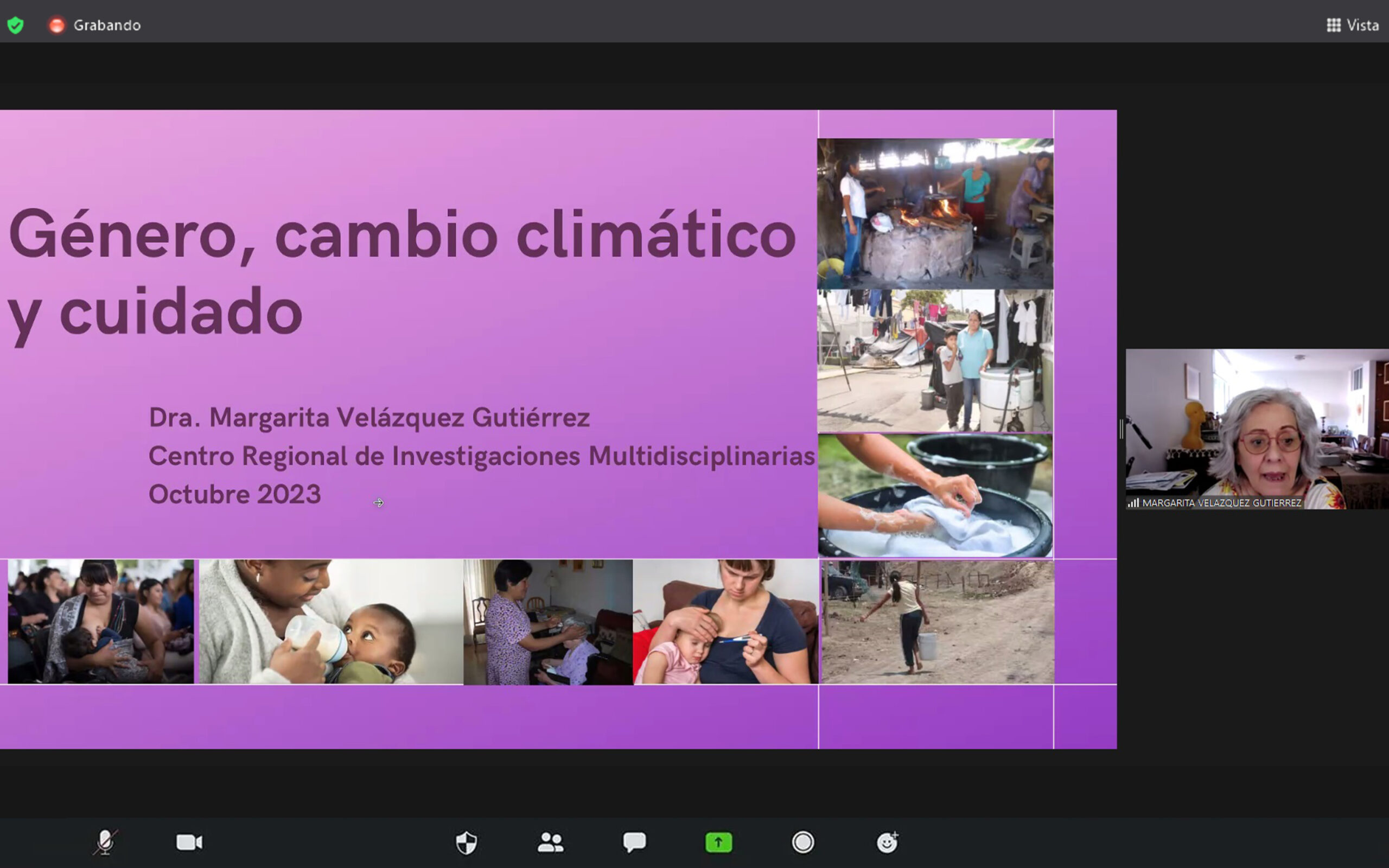Click the photo of women cooking over fire
1389x868 pixels.
click(x=935, y=214)
